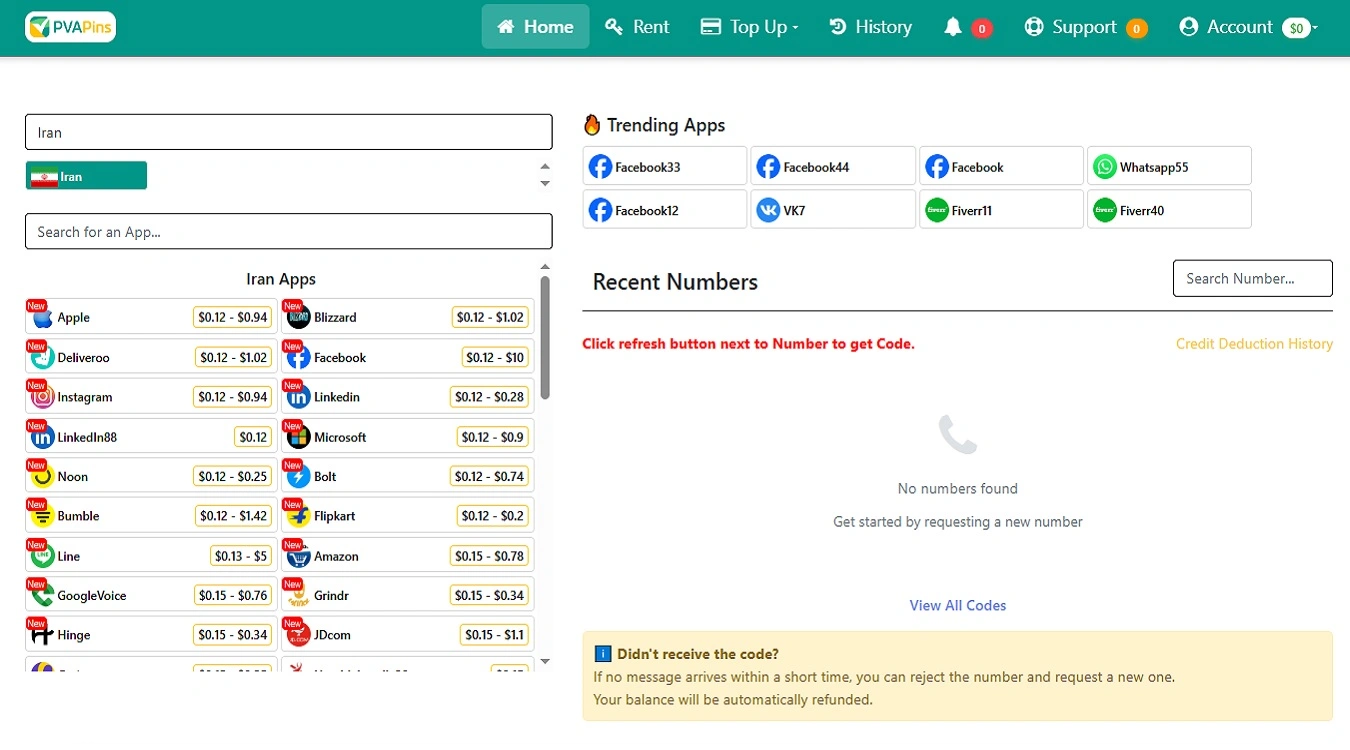
Task: Click the down arrow of the country list
Action: tap(545, 184)
